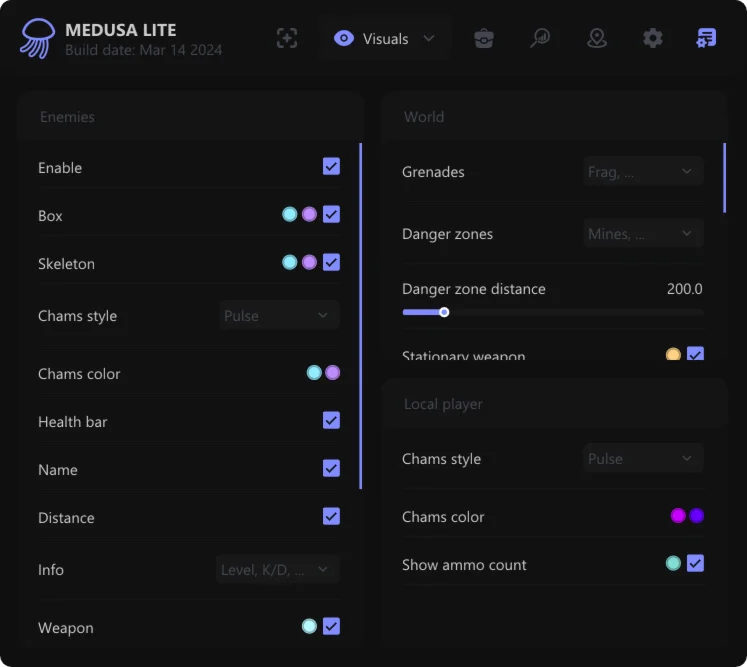Toggle the Distance checkbox
The width and height of the screenshot is (747, 667).
point(331,516)
